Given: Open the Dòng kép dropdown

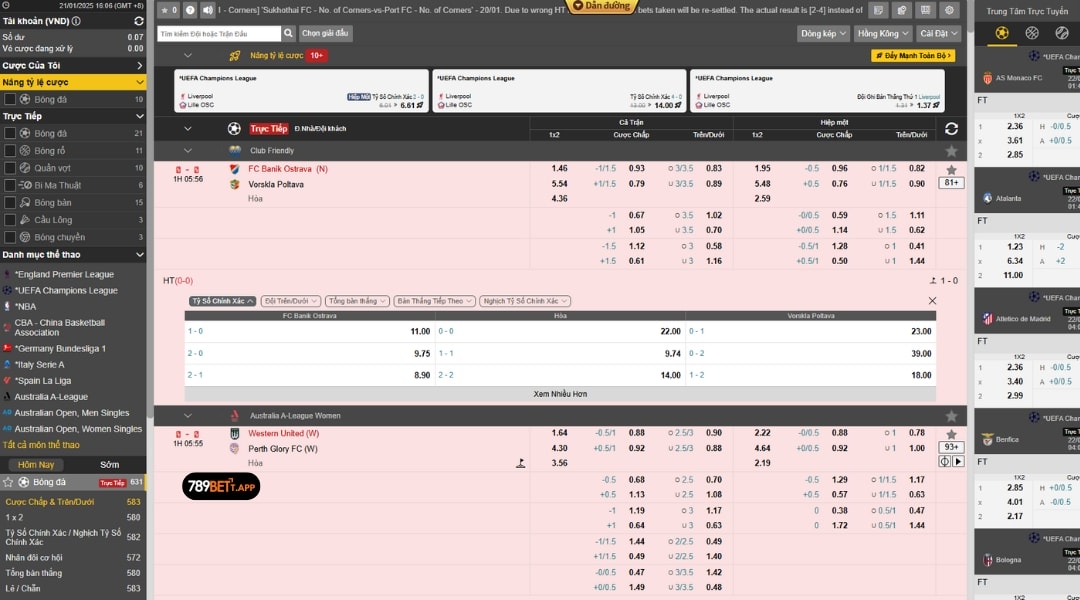Looking at the screenshot, I should click(x=823, y=33).
